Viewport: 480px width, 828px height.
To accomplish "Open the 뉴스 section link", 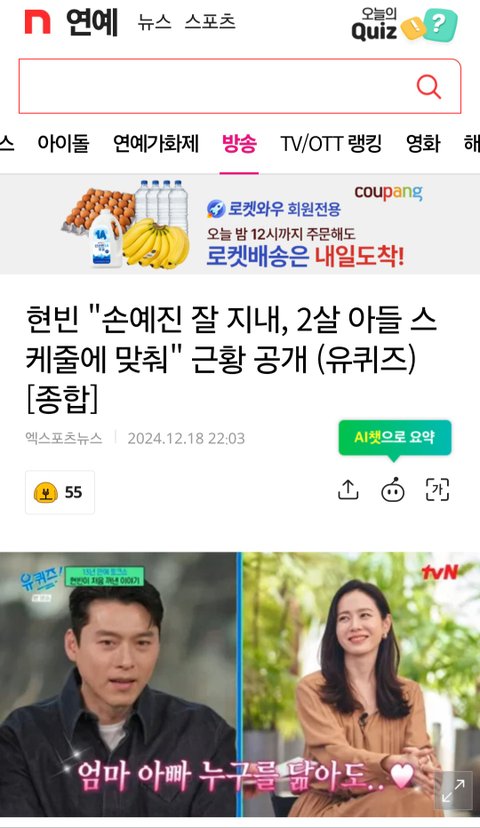I will coord(154,22).
